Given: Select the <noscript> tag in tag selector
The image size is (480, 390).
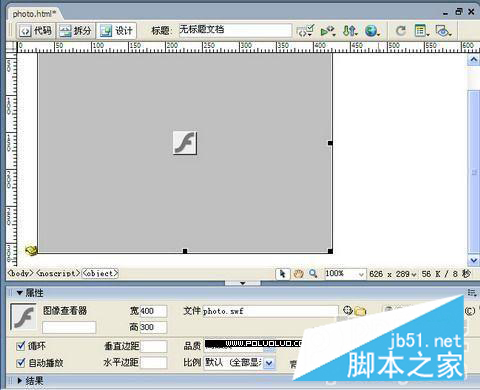Looking at the screenshot, I should [x=58, y=273].
